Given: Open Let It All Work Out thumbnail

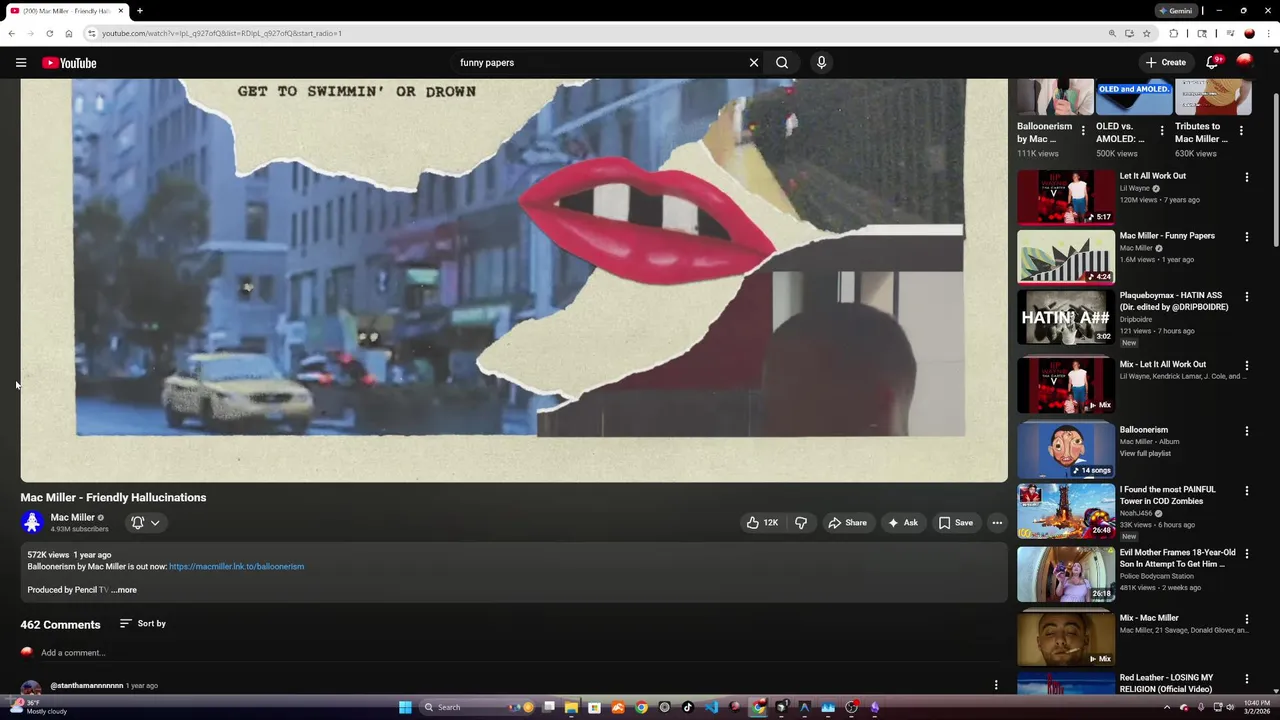Looking at the screenshot, I should (x=1066, y=197).
